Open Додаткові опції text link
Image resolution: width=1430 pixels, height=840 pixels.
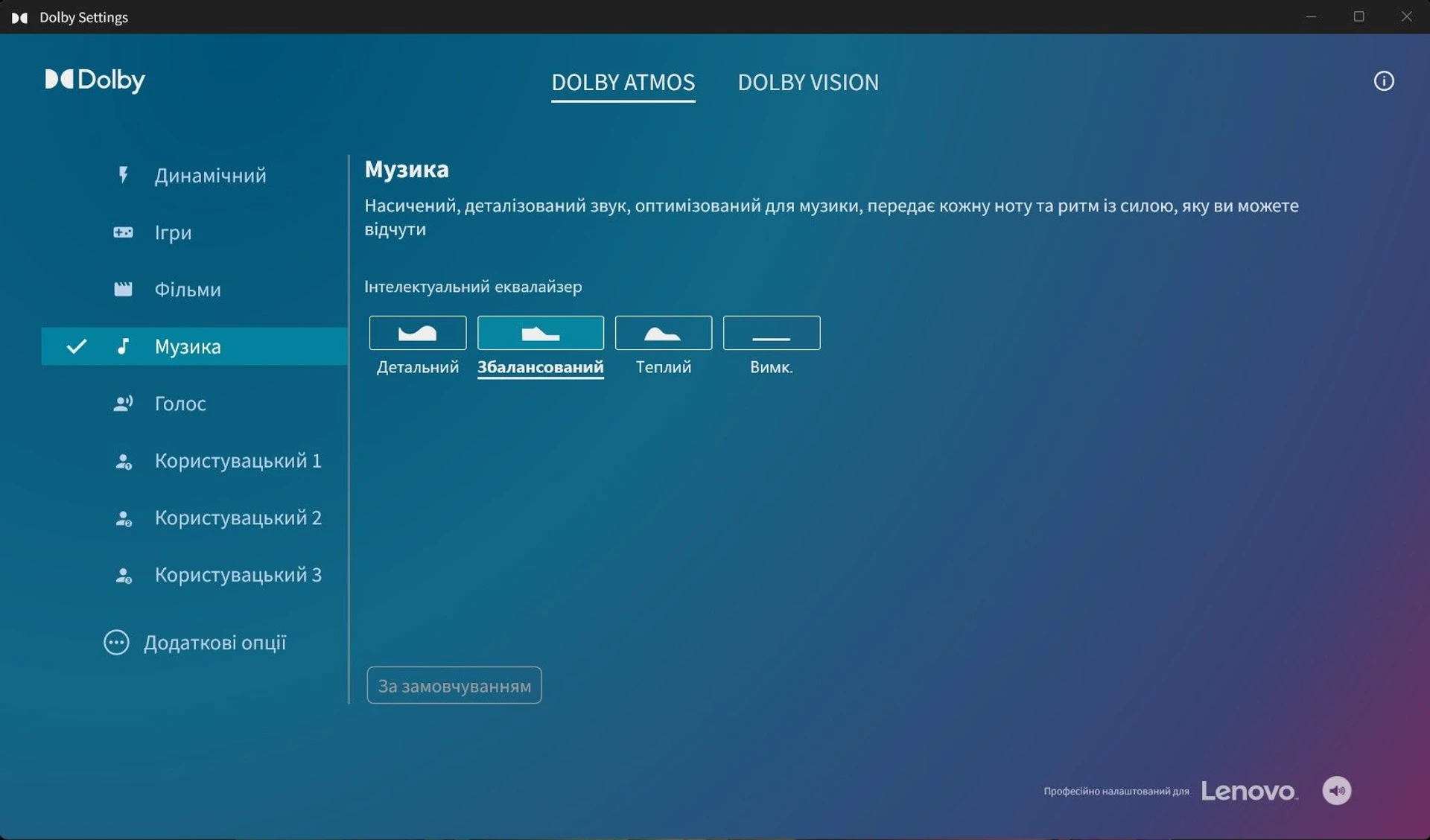pyautogui.click(x=214, y=643)
